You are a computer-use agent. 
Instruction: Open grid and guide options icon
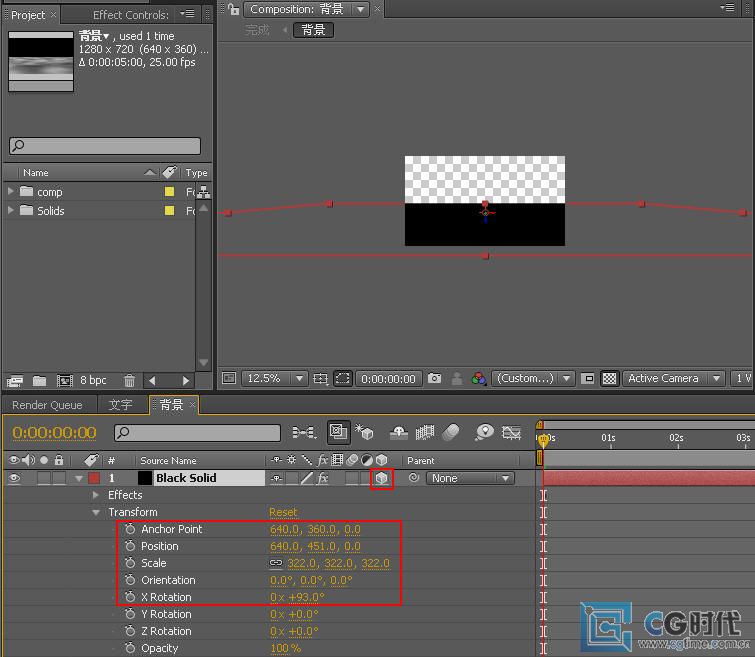click(x=320, y=379)
